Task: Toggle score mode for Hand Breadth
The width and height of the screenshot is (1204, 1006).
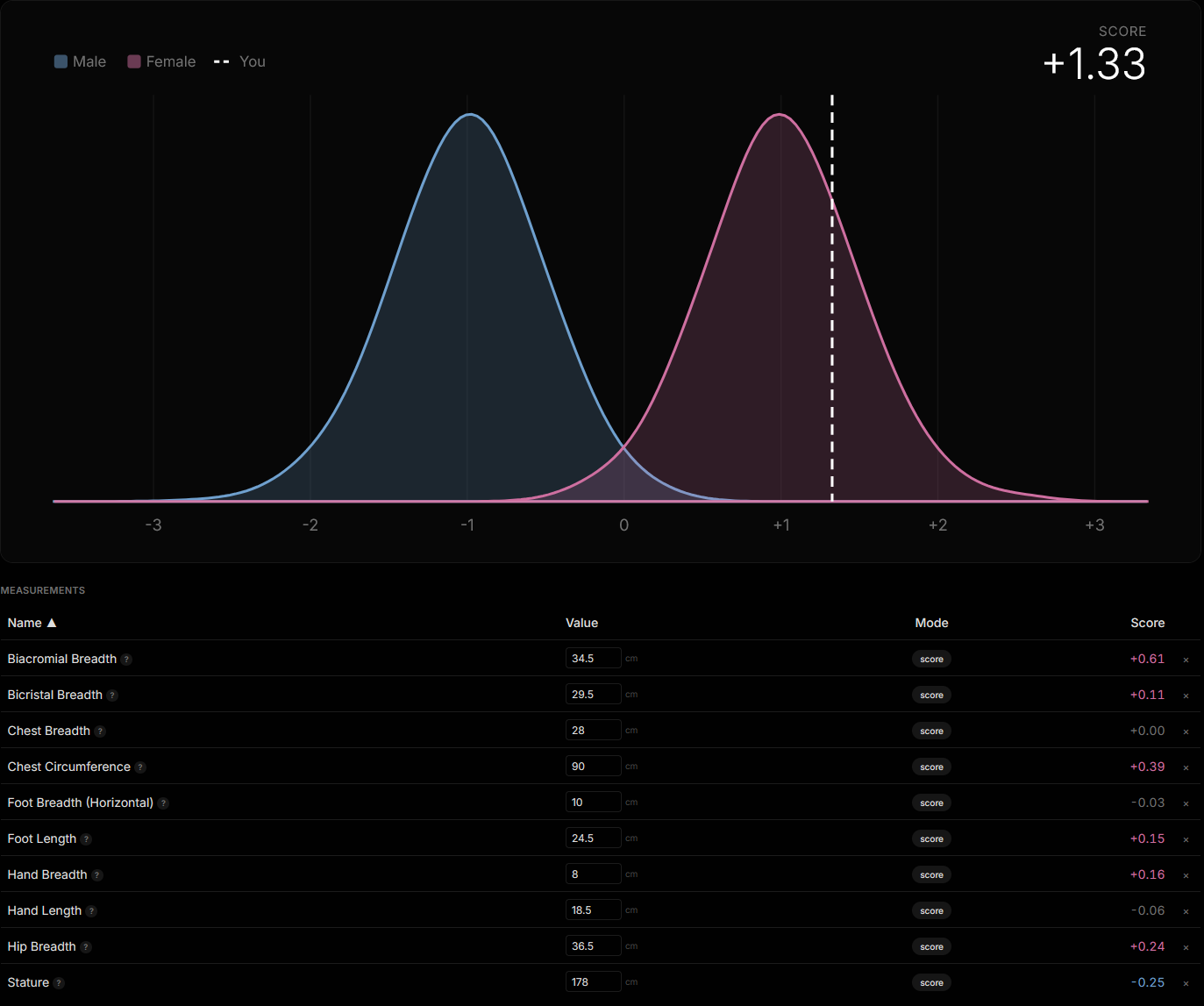Action: tap(931, 874)
